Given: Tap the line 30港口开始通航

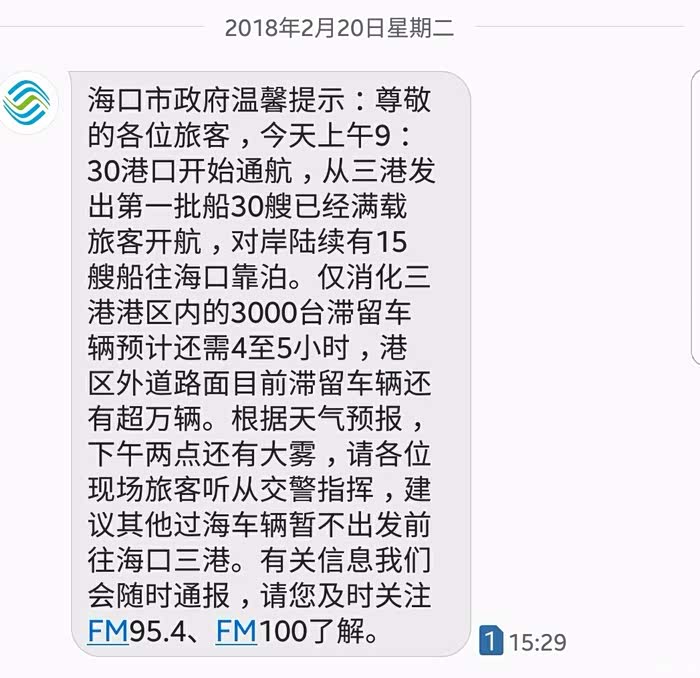Looking at the screenshot, I should tap(190, 171).
